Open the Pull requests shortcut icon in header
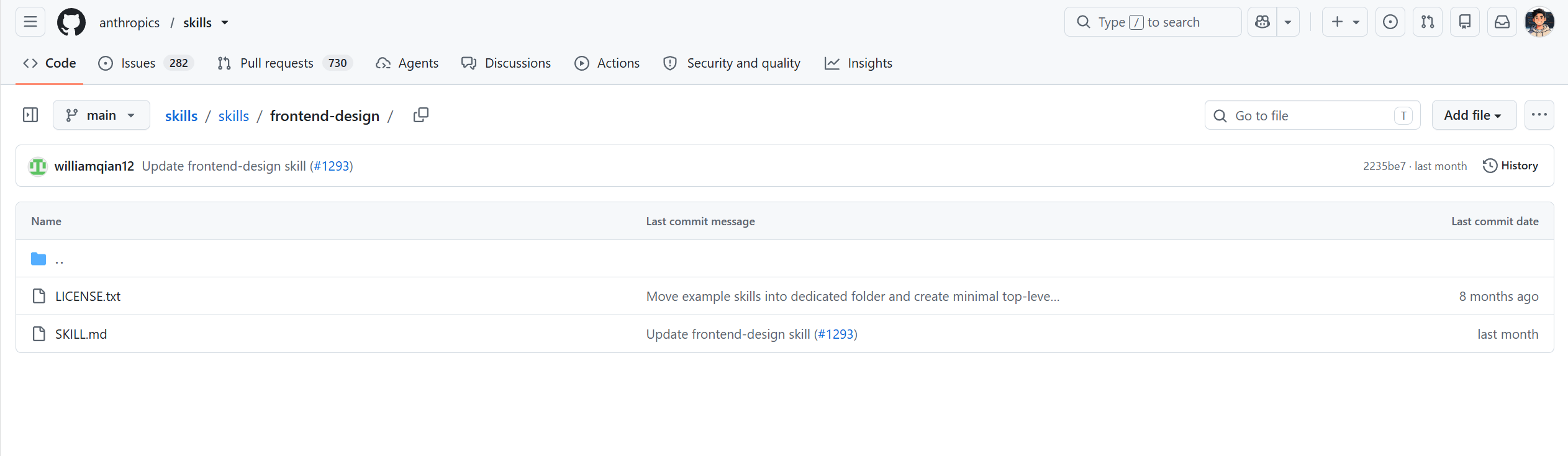This screenshot has height=456, width=1568. [1428, 22]
